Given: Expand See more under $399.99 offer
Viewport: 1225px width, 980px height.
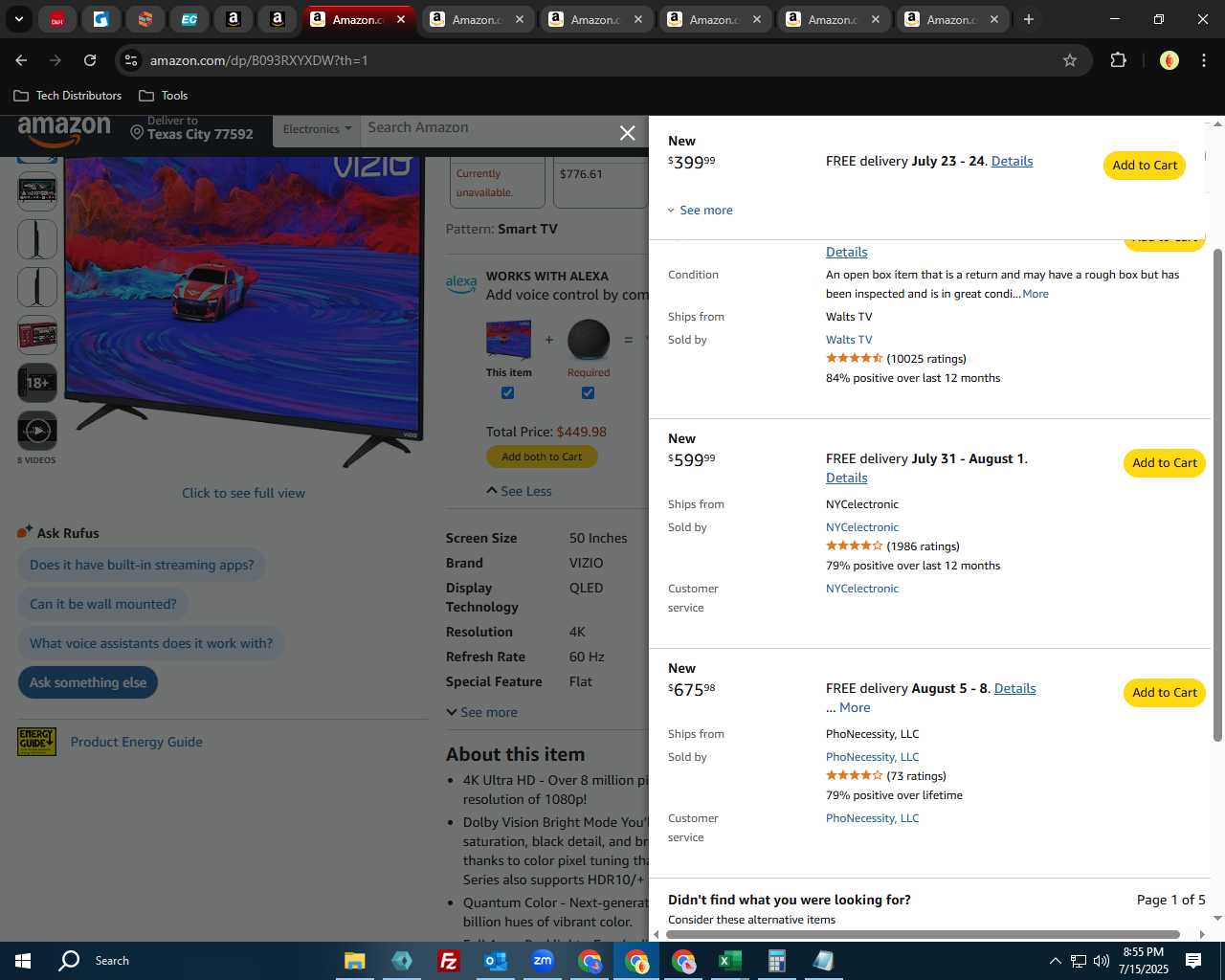Looking at the screenshot, I should click(700, 211).
